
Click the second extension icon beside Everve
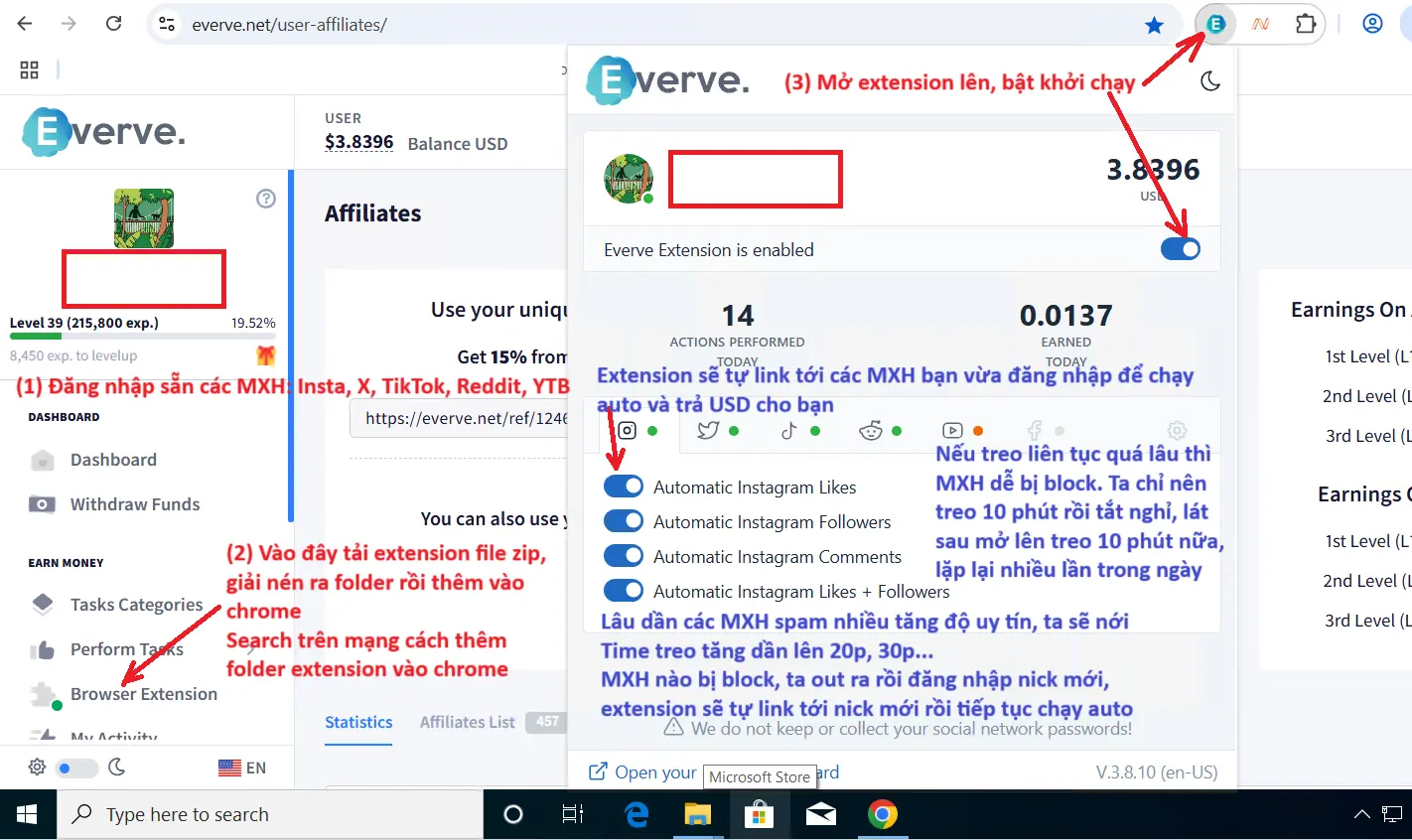[x=1260, y=24]
